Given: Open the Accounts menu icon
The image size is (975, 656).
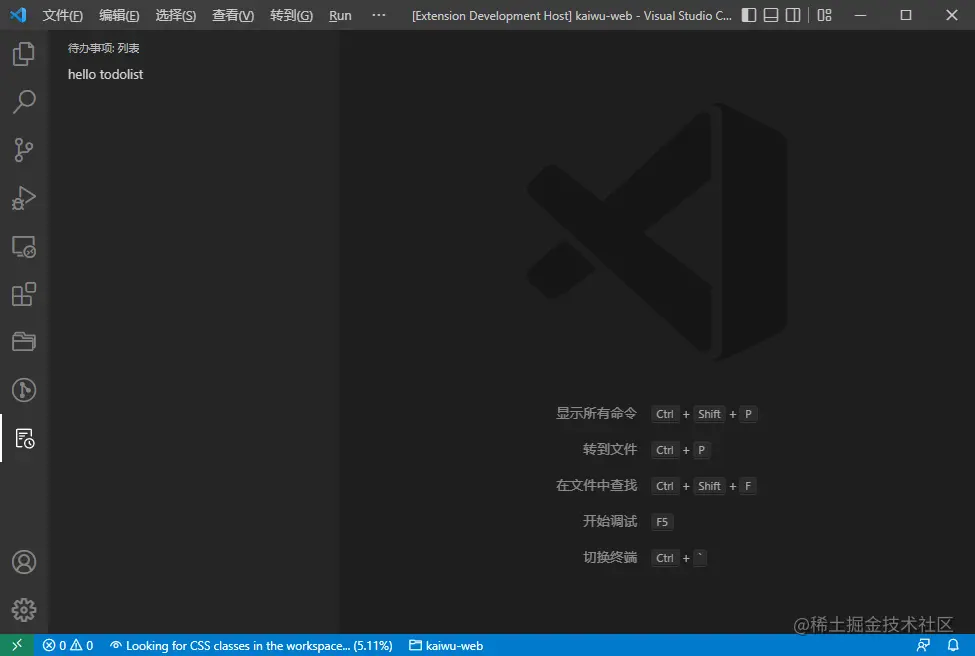Looking at the screenshot, I should click(x=24, y=562).
